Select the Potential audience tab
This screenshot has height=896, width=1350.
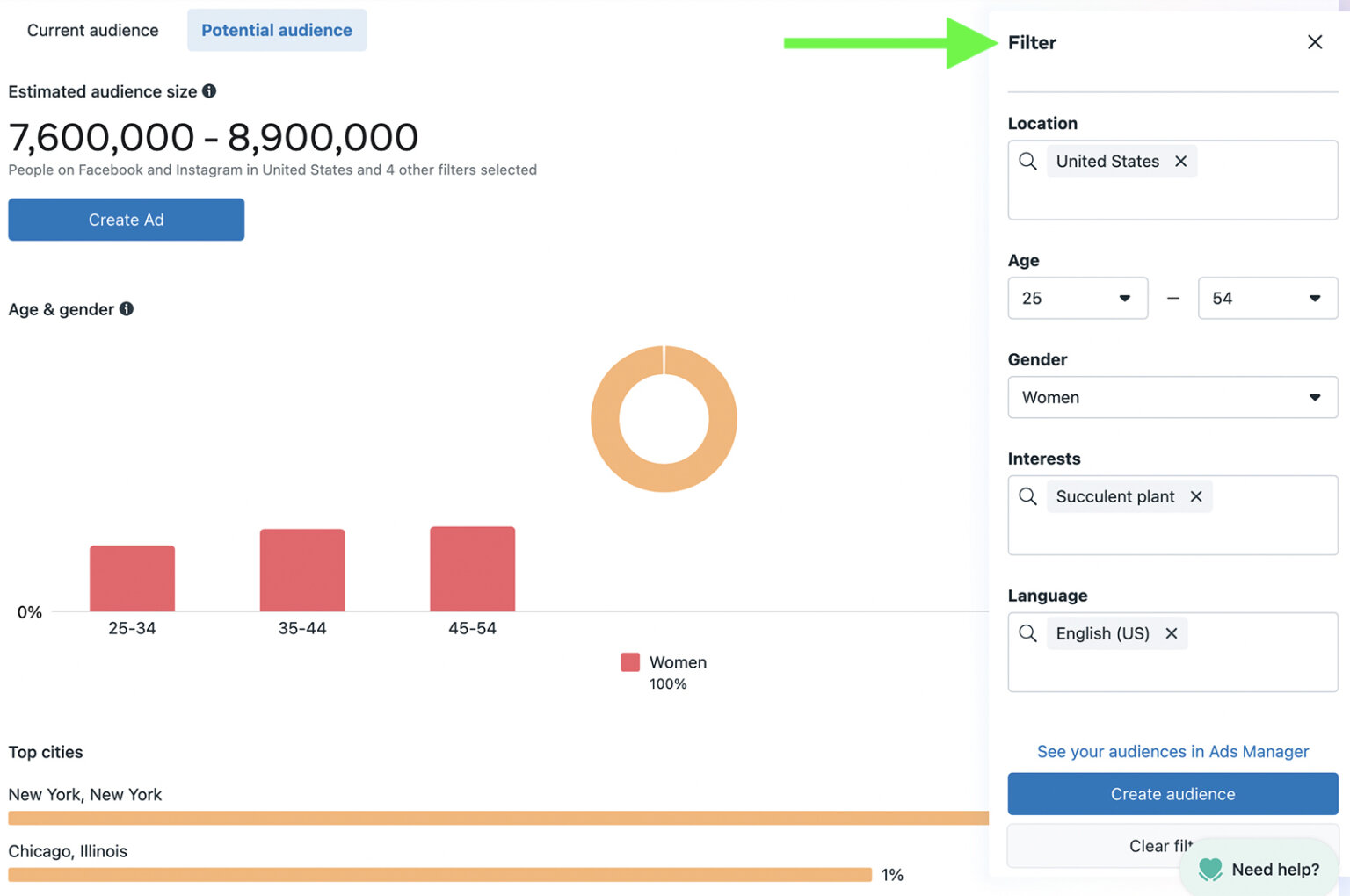(276, 29)
